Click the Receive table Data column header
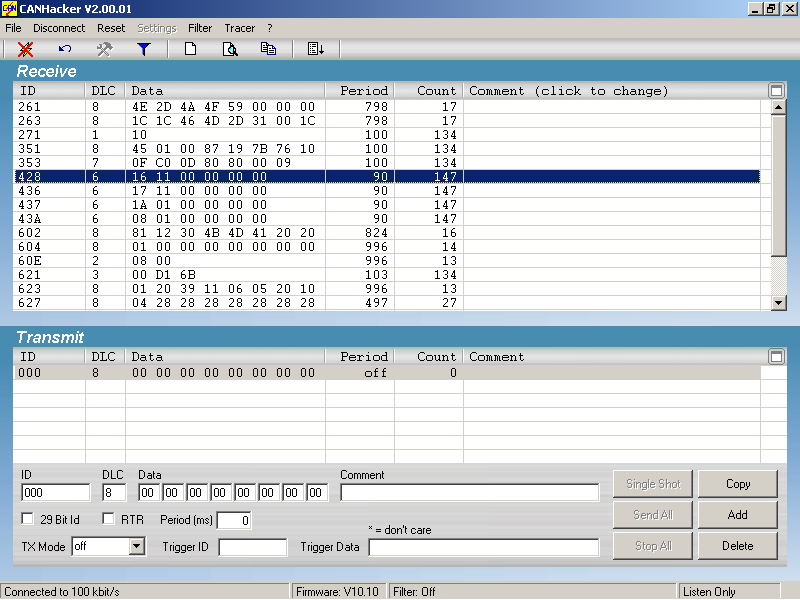 pyautogui.click(x=225, y=91)
